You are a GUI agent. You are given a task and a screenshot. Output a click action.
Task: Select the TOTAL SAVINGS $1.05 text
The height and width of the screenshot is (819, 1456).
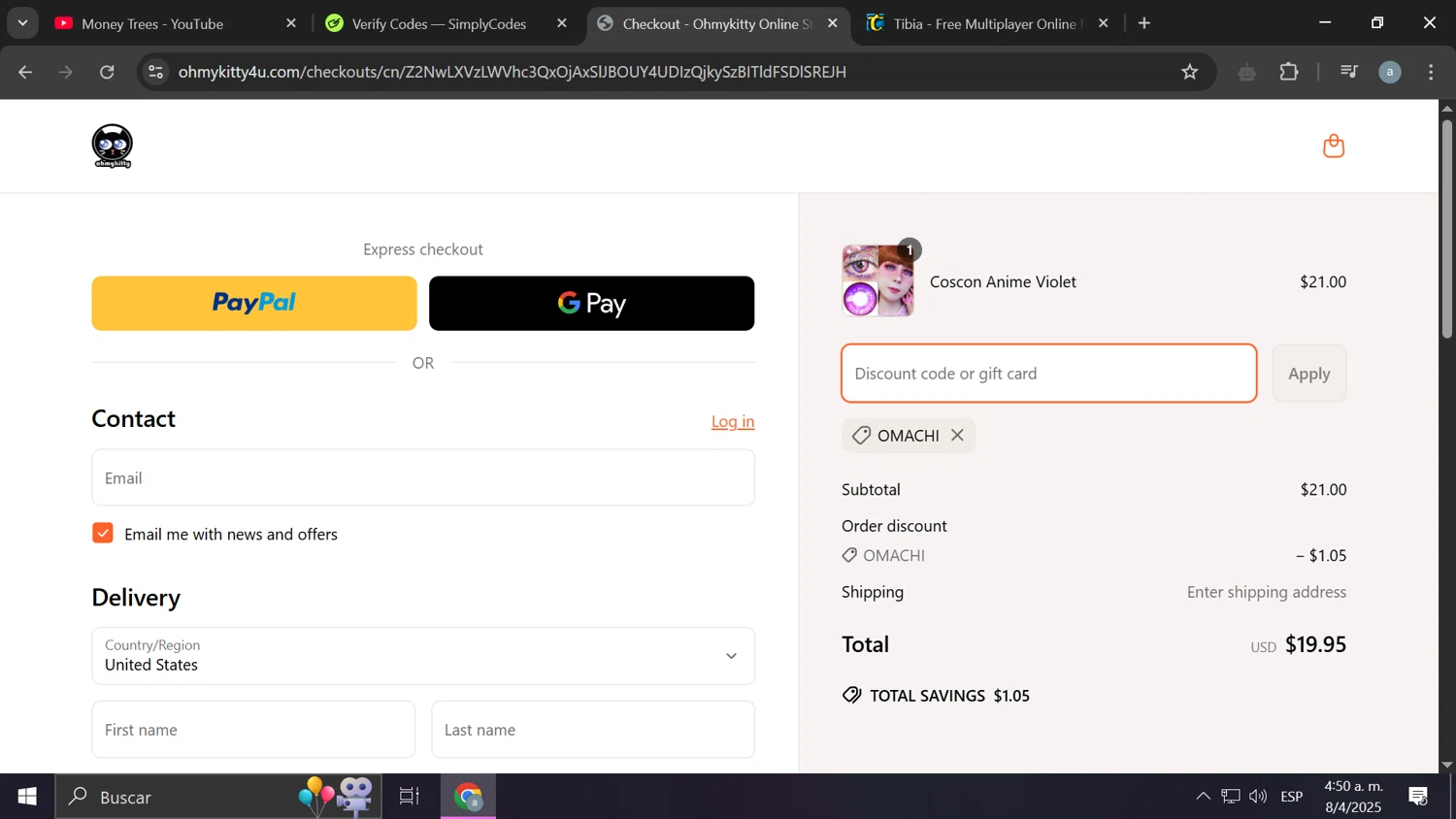click(949, 696)
